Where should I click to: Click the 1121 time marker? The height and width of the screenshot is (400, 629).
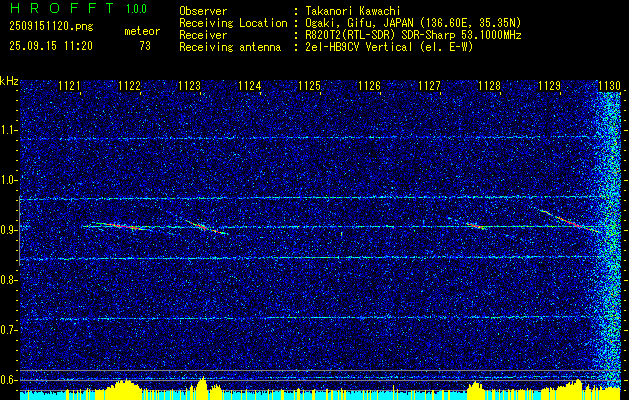[x=70, y=86]
